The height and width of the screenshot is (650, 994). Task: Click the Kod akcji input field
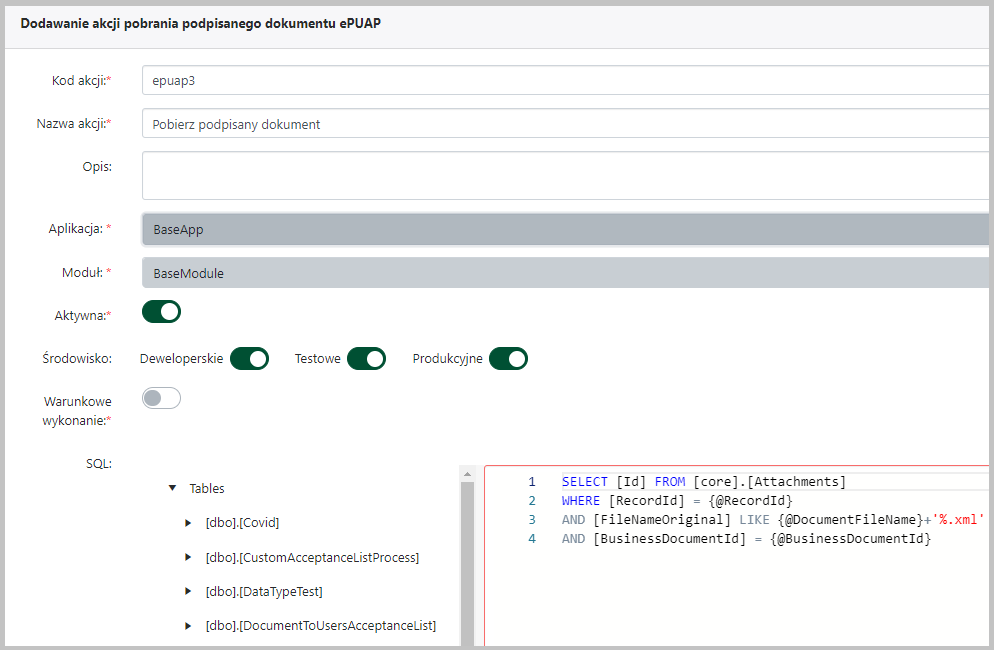565,81
